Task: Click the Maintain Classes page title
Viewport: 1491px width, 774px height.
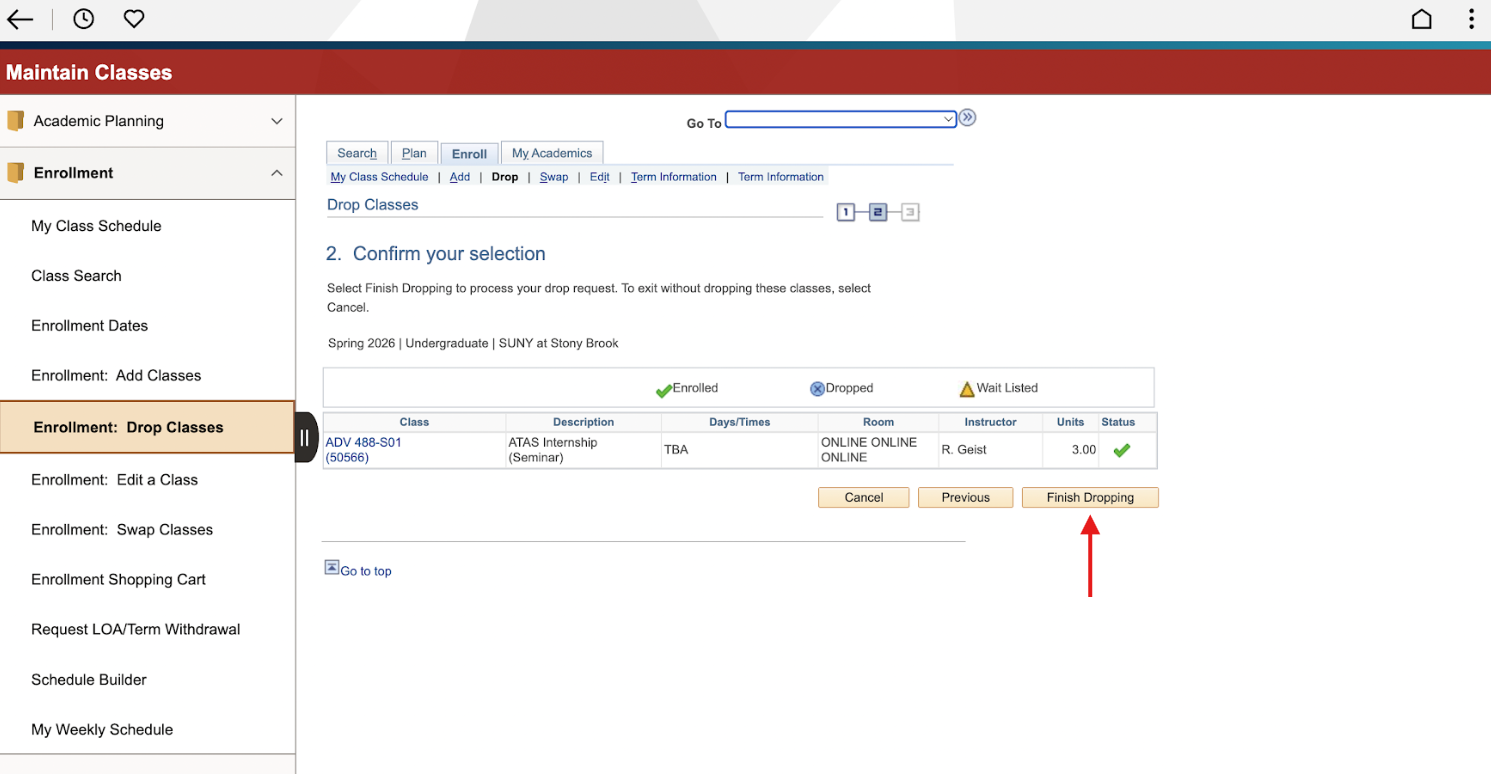Action: (89, 73)
